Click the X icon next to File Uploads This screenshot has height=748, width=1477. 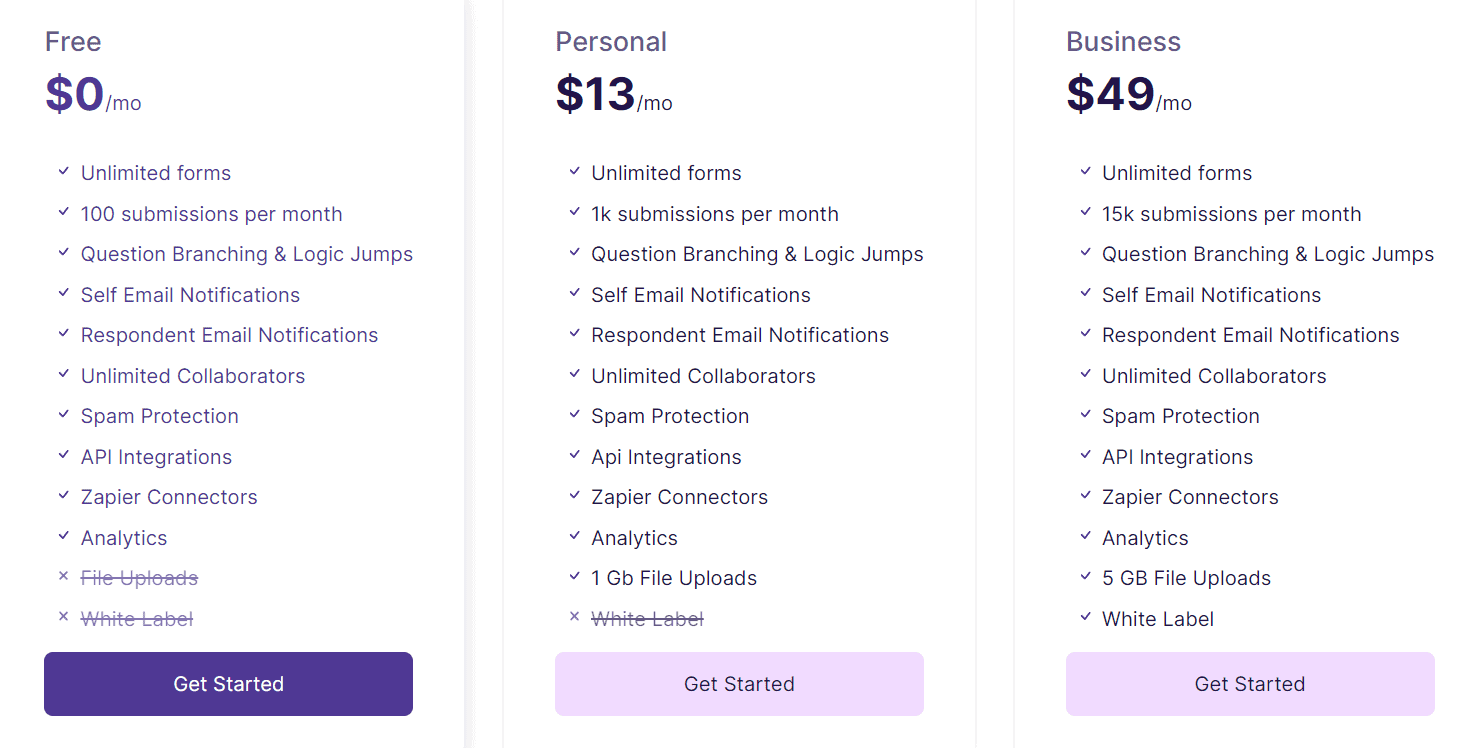click(63, 577)
